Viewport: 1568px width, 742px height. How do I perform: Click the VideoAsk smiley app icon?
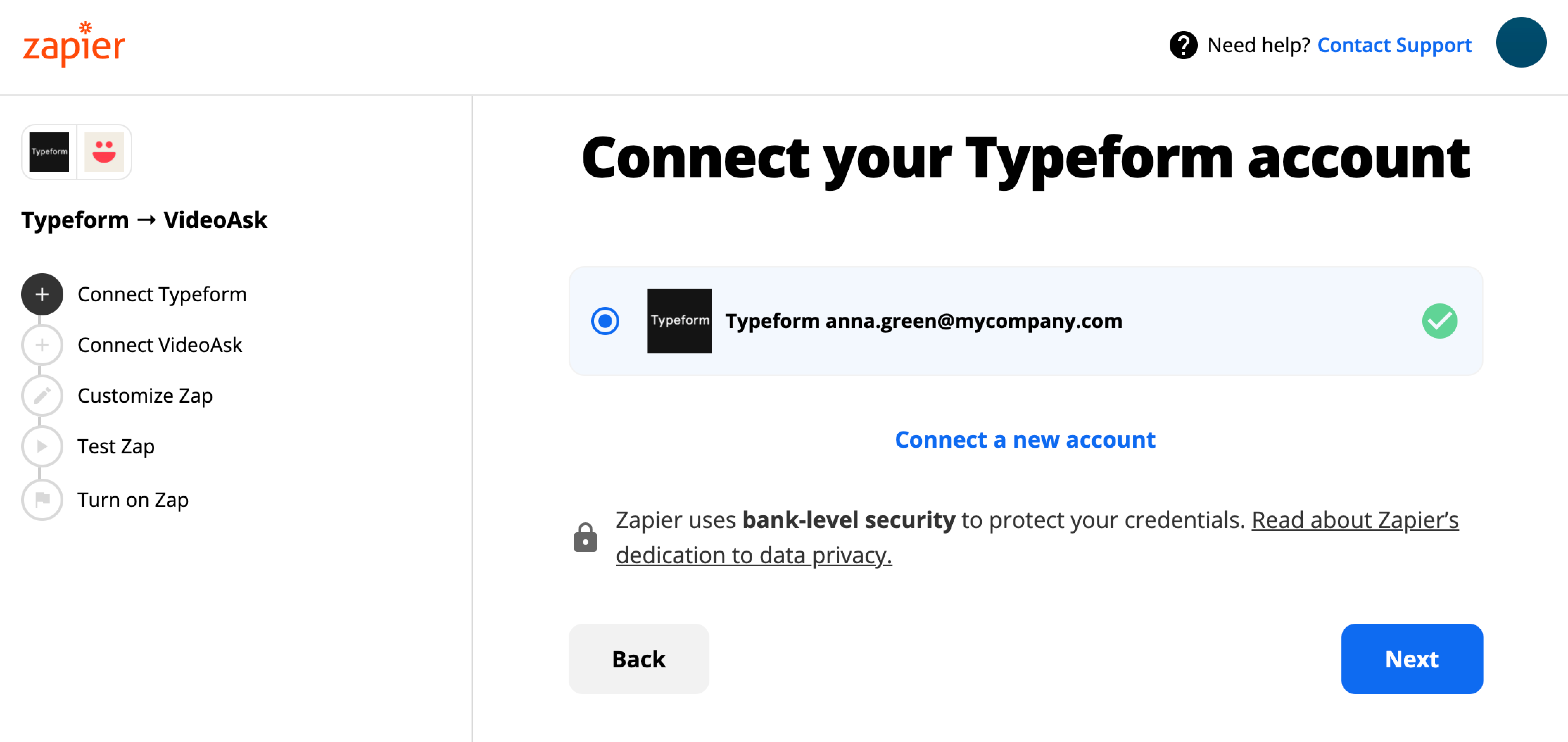pos(104,152)
